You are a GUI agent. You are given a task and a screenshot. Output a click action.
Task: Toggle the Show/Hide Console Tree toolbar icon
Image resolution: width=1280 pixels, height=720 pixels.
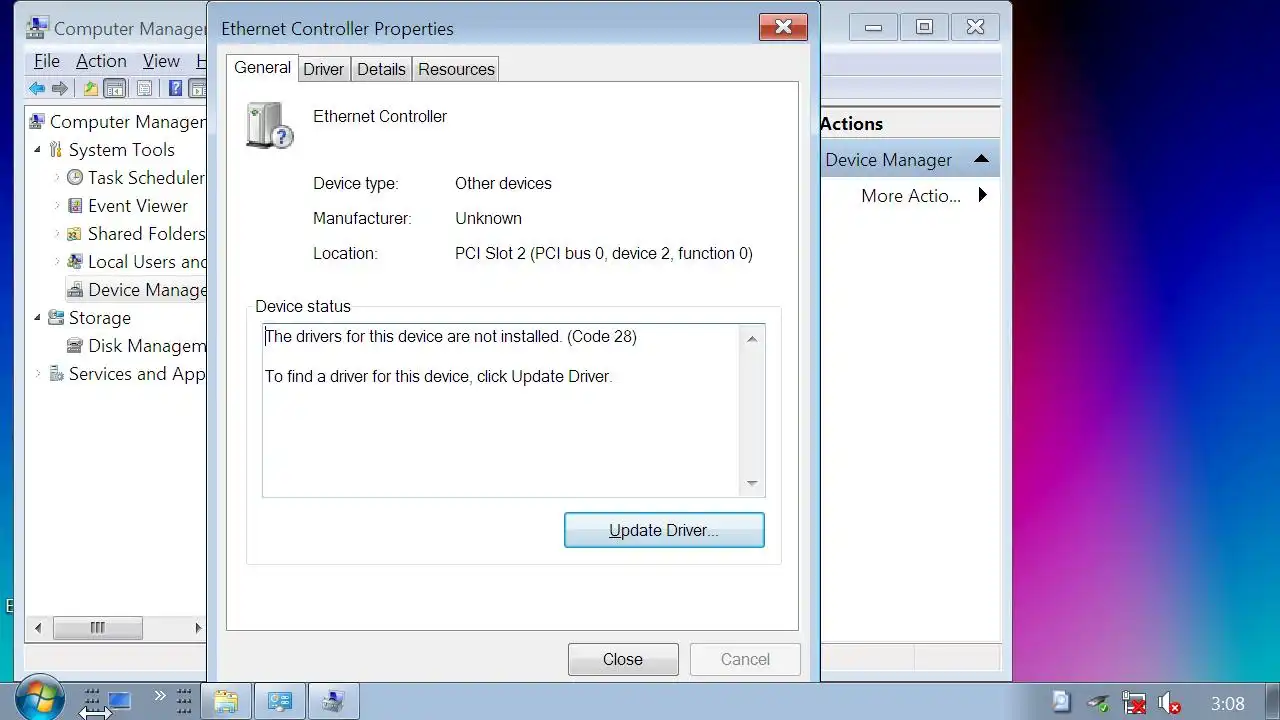coord(115,88)
